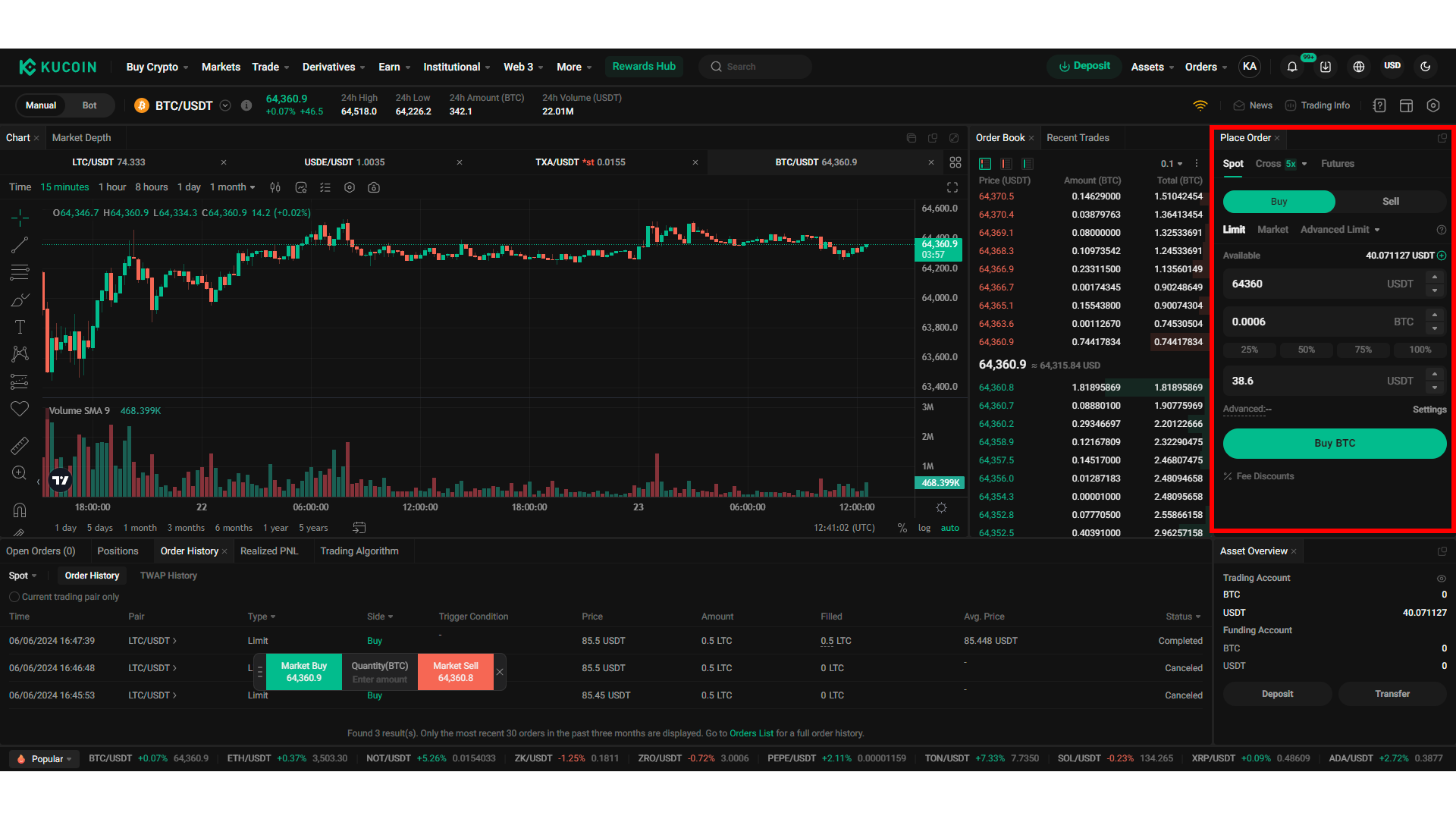Switch to Manual trading mode
Image resolution: width=1456 pixels, height=819 pixels.
[x=41, y=105]
